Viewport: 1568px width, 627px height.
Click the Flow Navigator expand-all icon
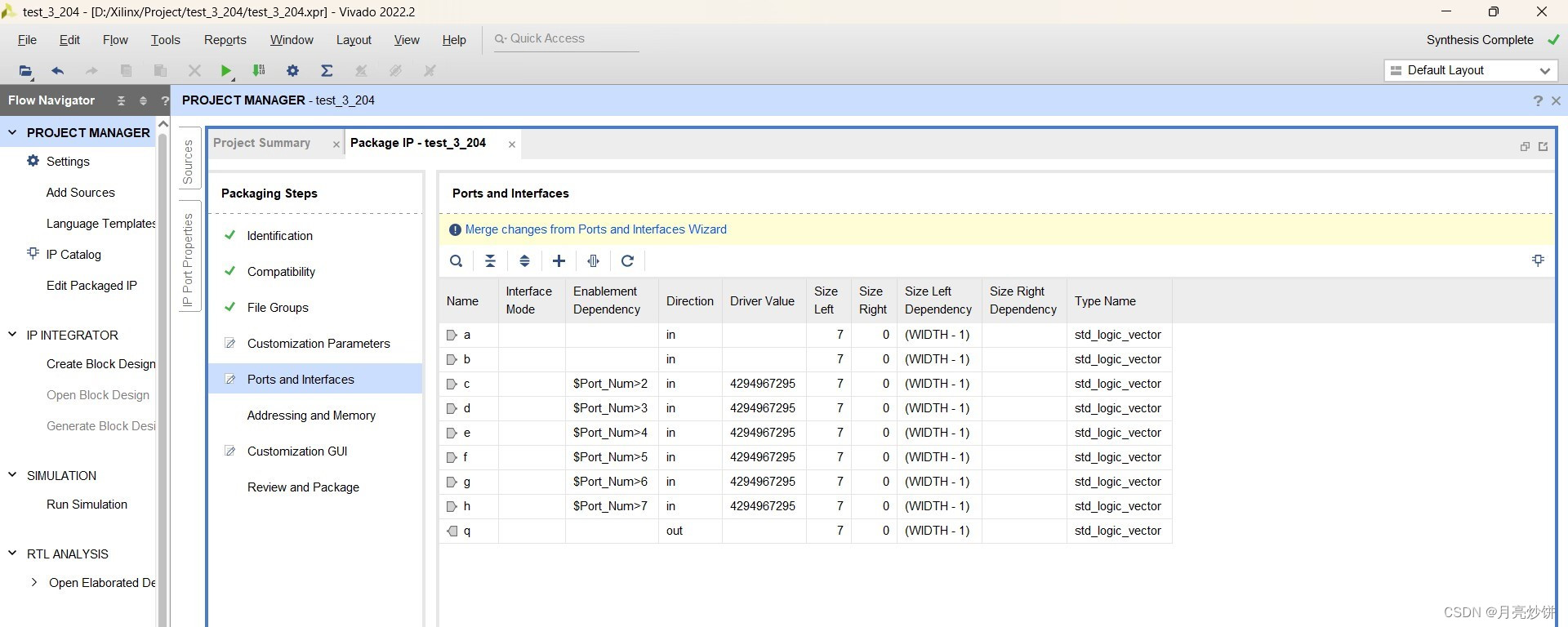(143, 100)
